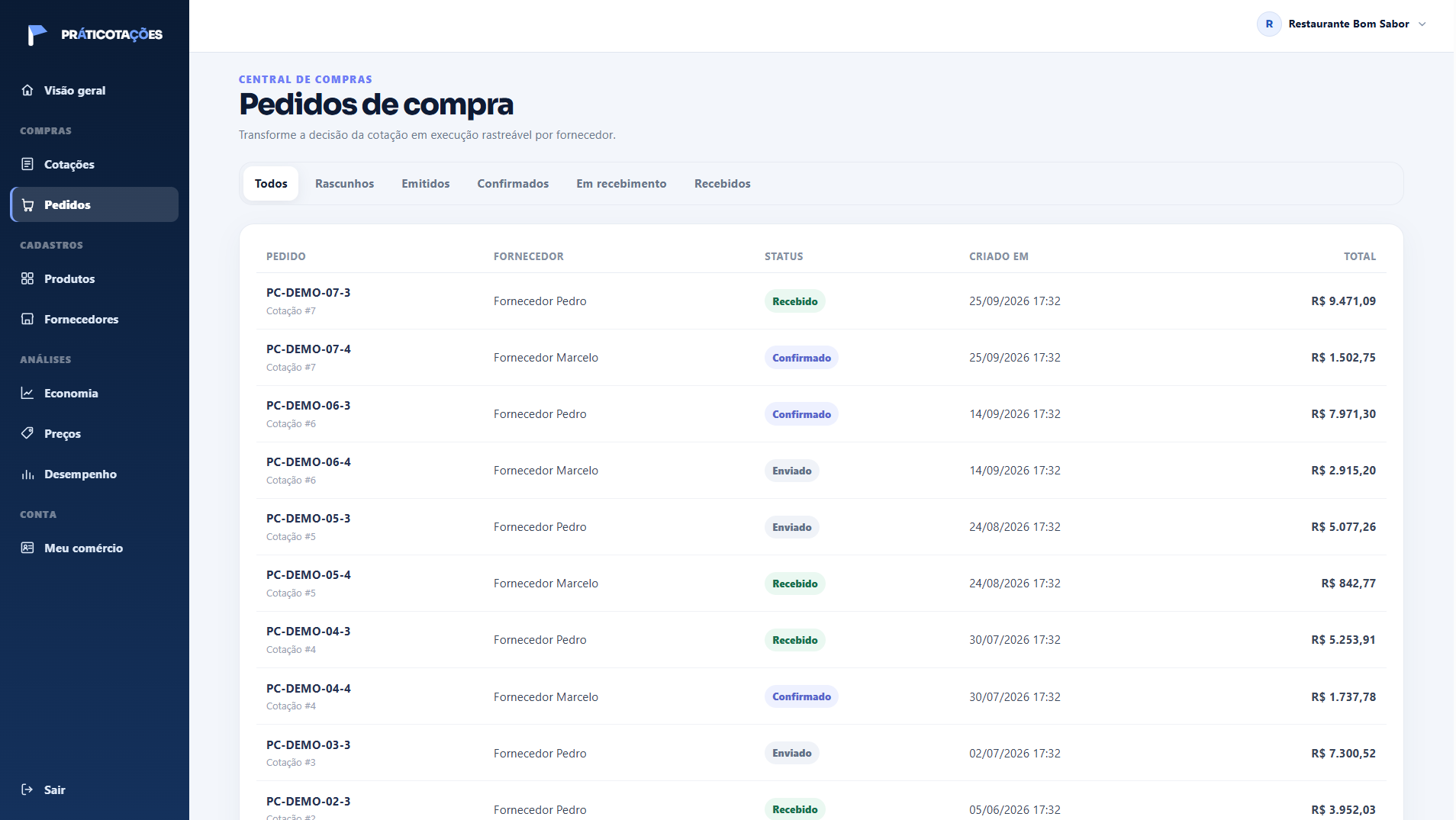The width and height of the screenshot is (1456, 820).
Task: Click Enviado badge of PC-DEMO-06-4
Action: 791,471
